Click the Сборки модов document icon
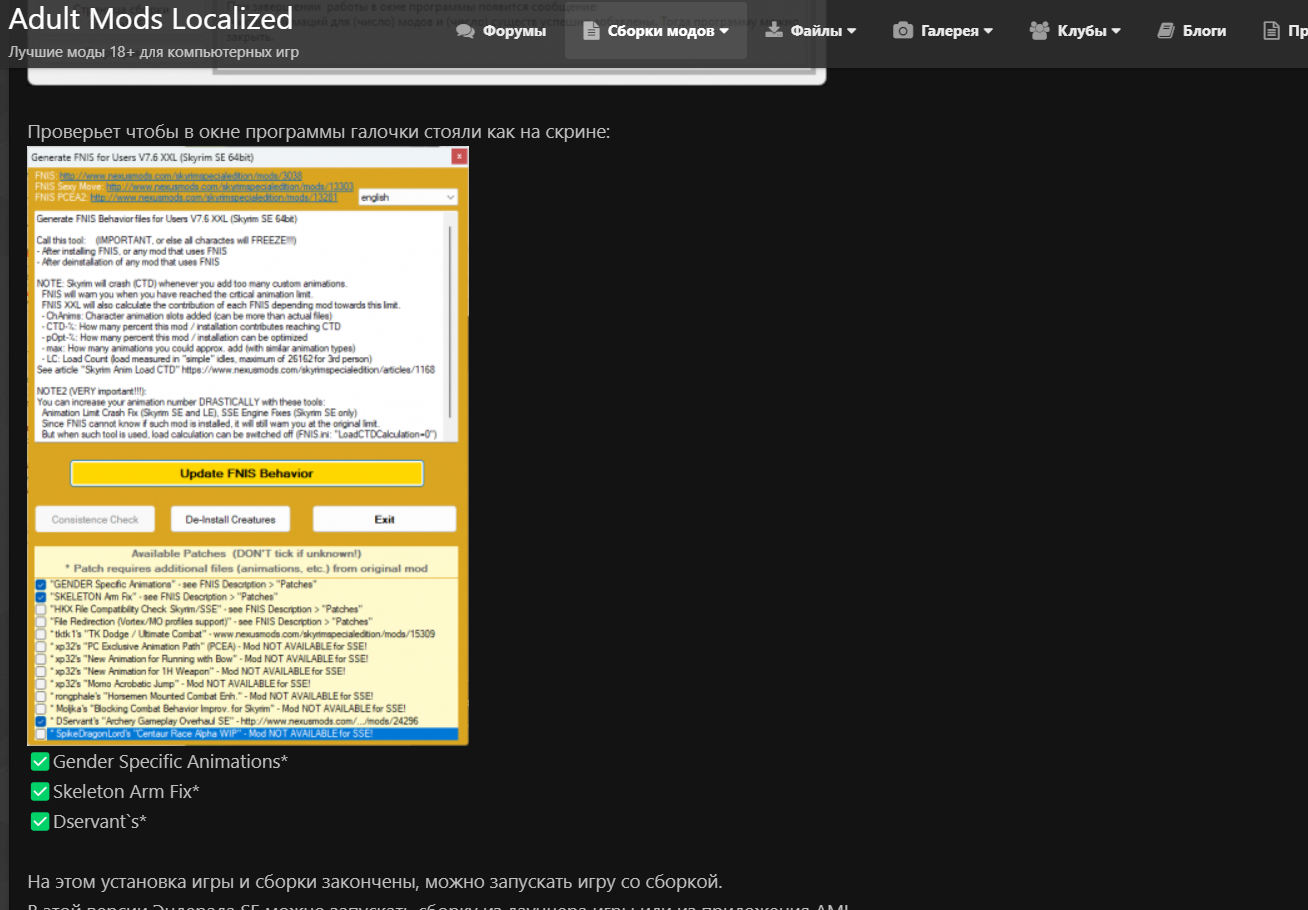This screenshot has width=1308, height=910. point(591,31)
